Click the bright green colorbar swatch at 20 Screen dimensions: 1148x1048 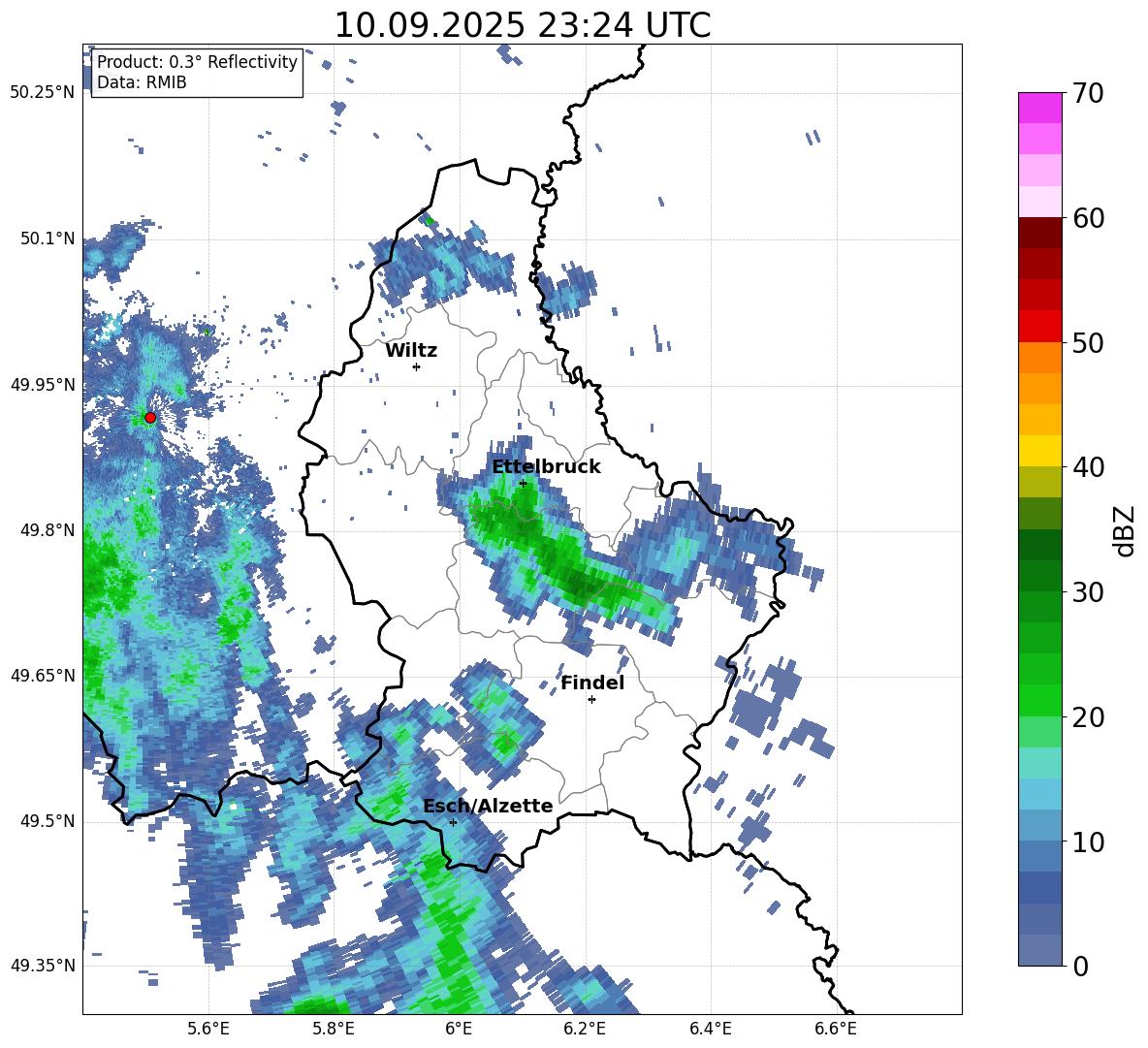(x=1039, y=701)
